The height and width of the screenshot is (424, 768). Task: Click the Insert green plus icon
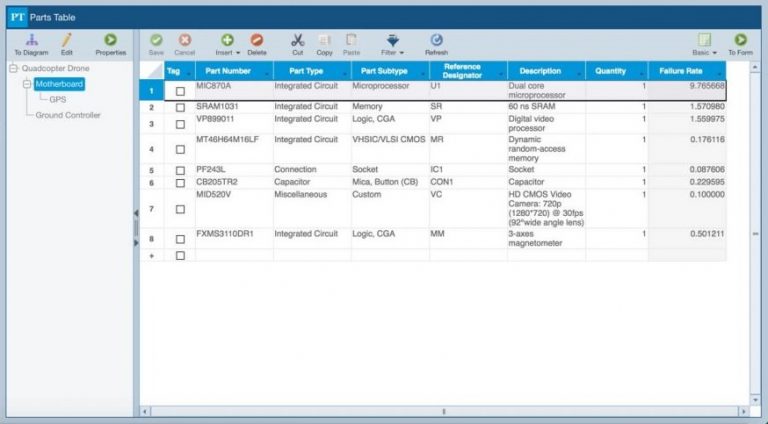coord(227,40)
